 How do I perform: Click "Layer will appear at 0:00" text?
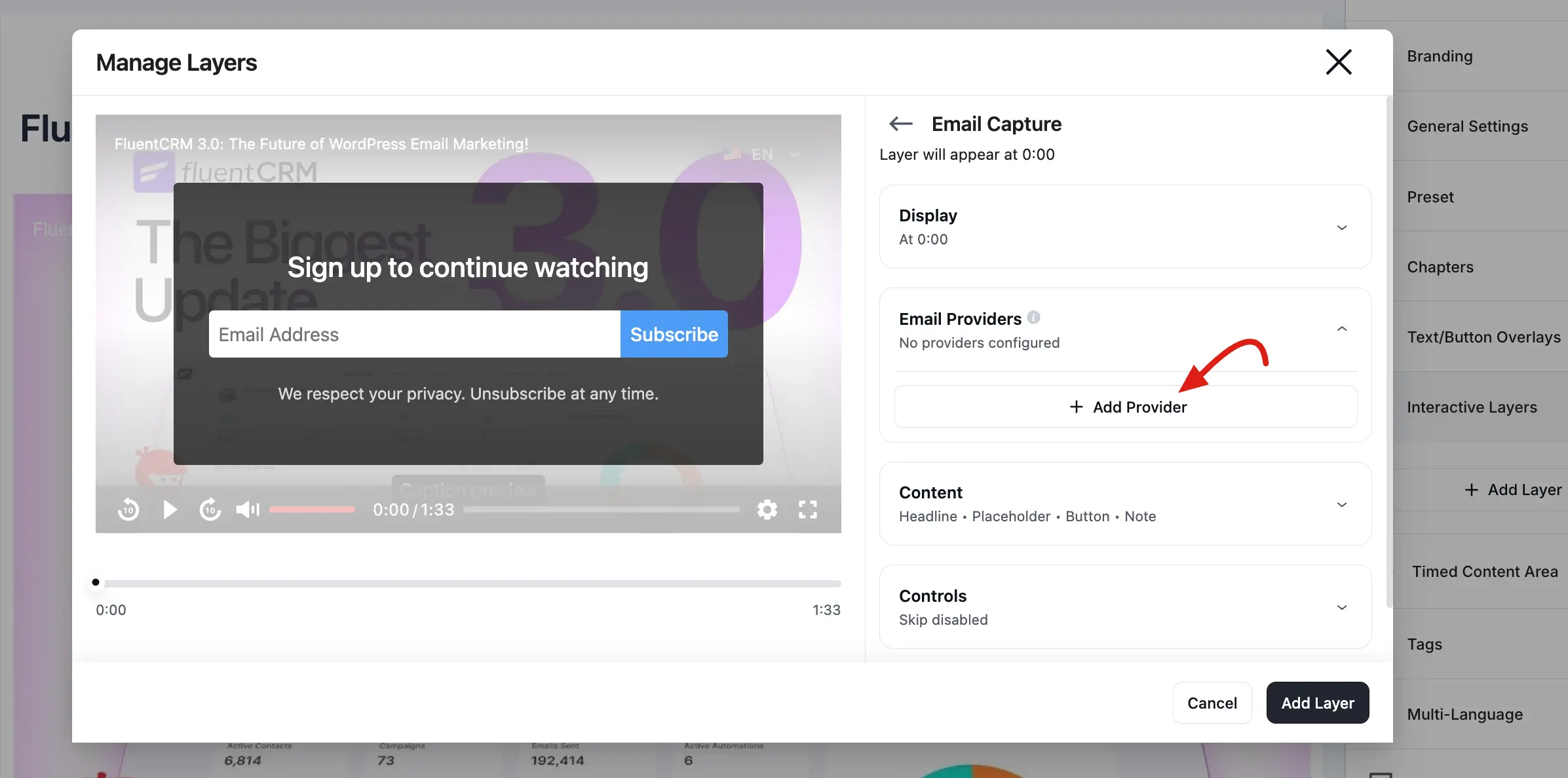[966, 155]
